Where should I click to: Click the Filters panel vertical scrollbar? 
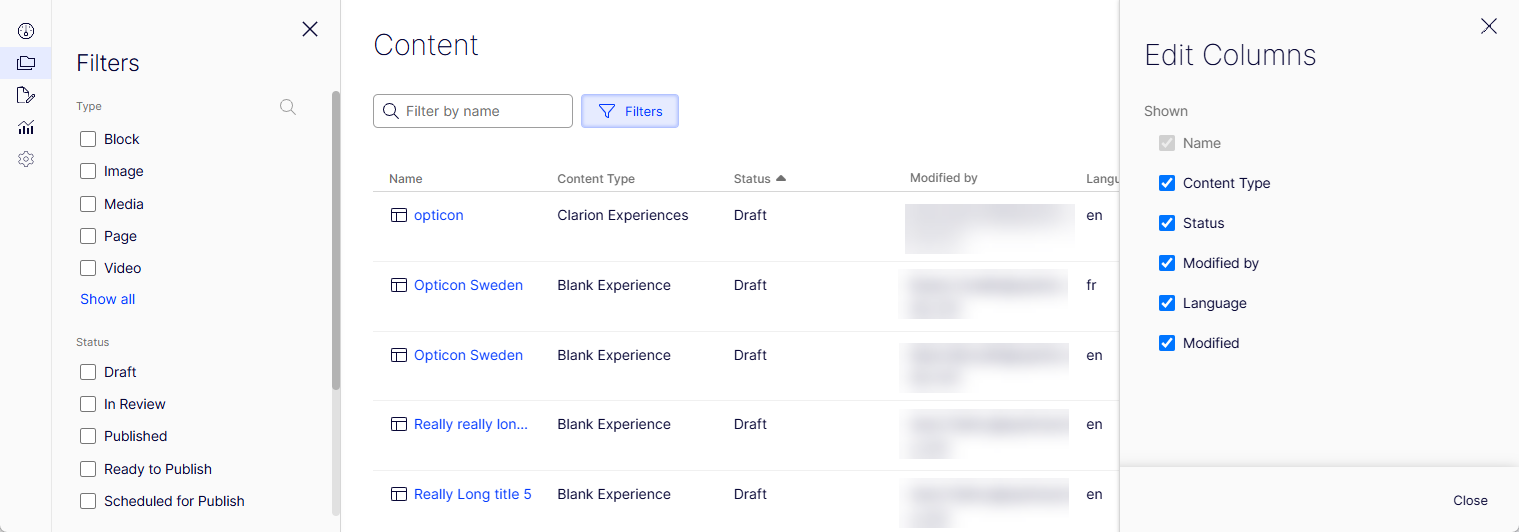(x=336, y=240)
